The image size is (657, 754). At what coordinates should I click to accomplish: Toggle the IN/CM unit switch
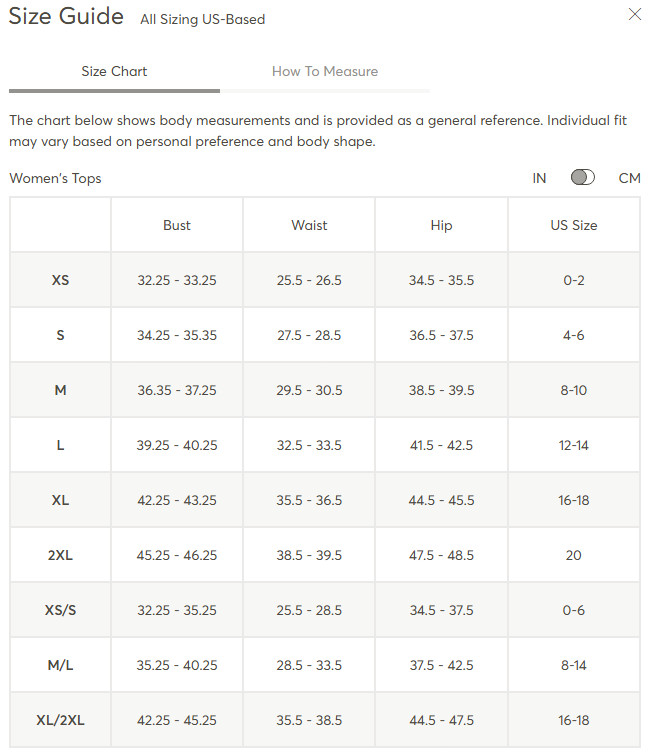click(582, 177)
